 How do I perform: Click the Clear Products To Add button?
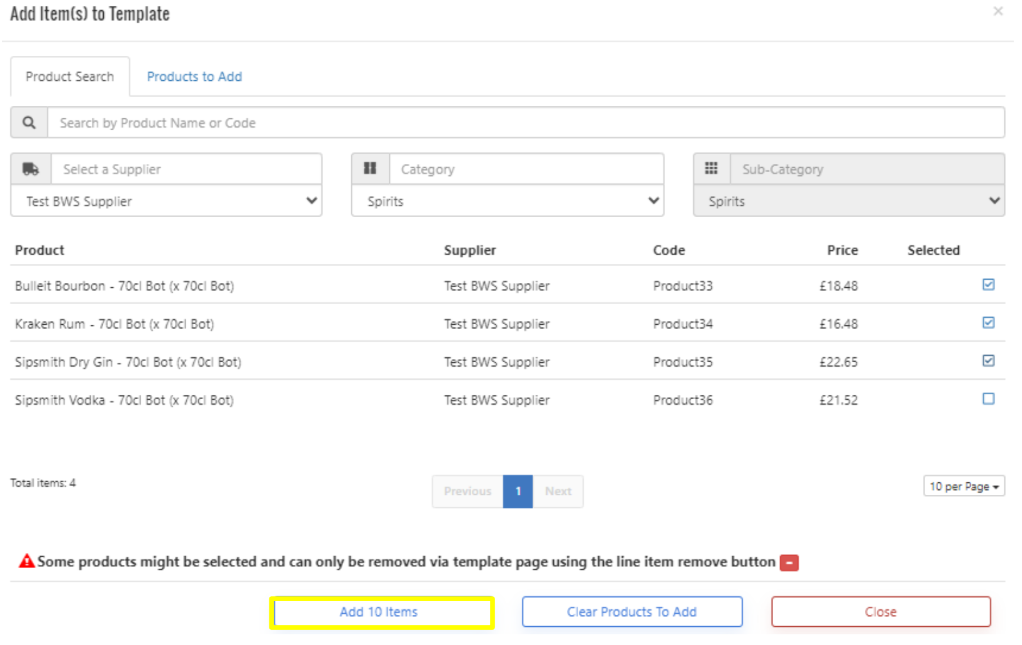631,612
